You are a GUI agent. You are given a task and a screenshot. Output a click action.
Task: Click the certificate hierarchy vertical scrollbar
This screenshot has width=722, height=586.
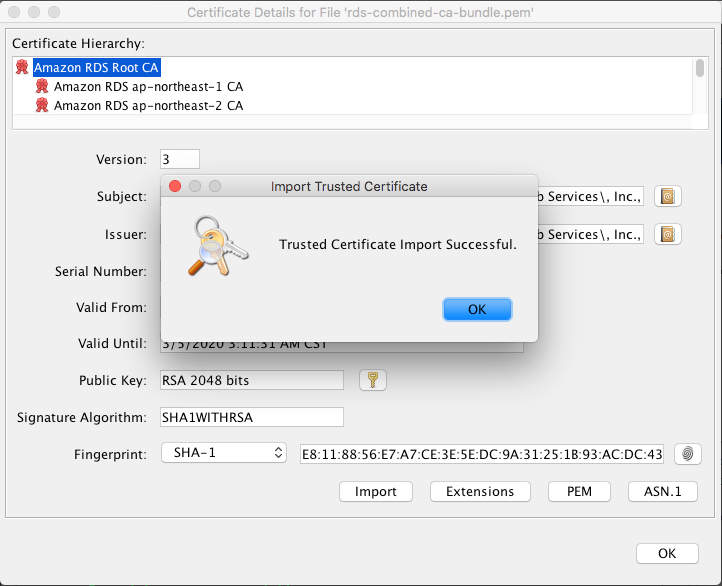tap(700, 68)
